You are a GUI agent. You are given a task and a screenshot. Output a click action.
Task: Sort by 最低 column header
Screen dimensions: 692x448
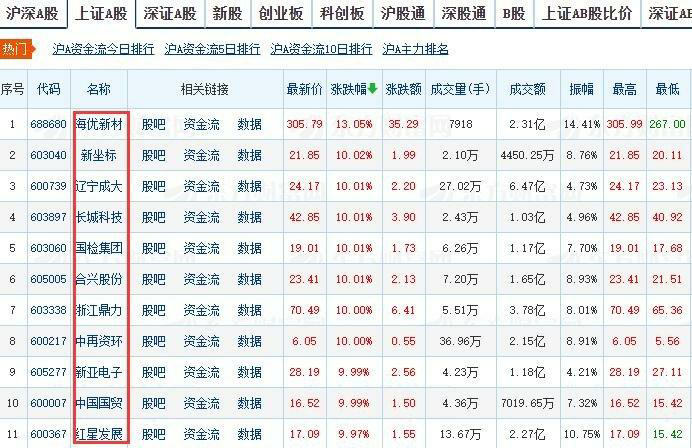point(667,89)
